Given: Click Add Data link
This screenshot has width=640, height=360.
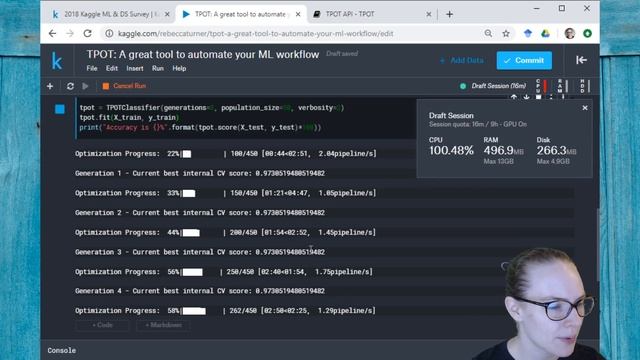Looking at the screenshot, I should pyautogui.click(x=462, y=60).
